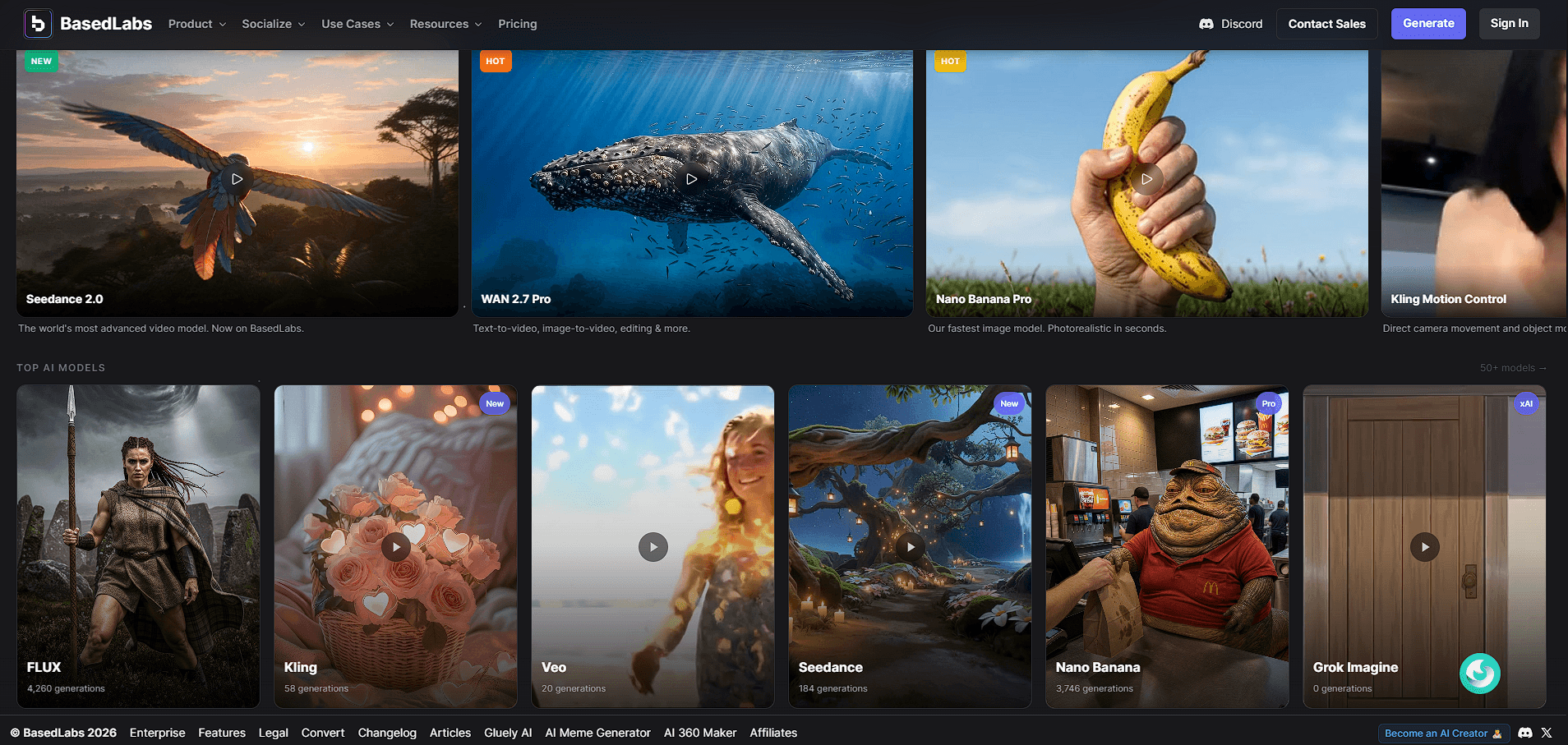This screenshot has width=1568, height=745.
Task: Click '58 generations' under Kling
Action: click(316, 688)
